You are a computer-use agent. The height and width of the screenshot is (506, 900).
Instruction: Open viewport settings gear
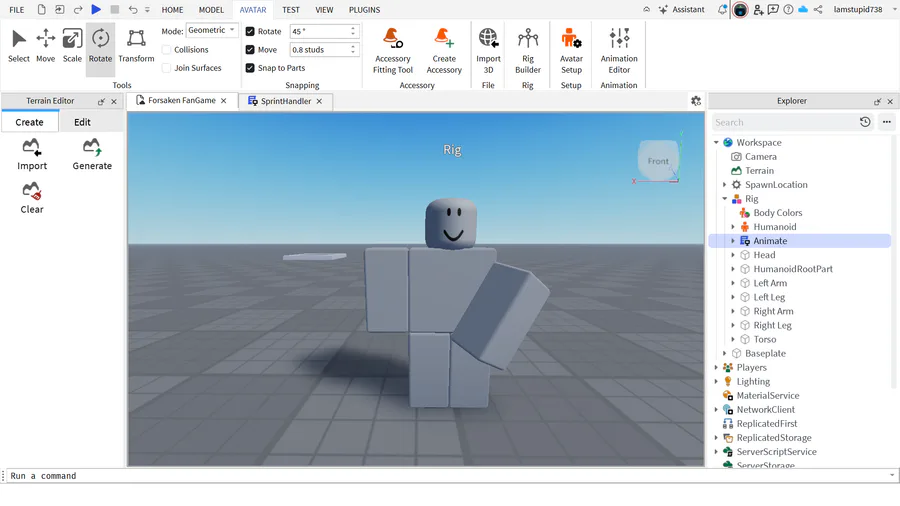[x=696, y=101]
